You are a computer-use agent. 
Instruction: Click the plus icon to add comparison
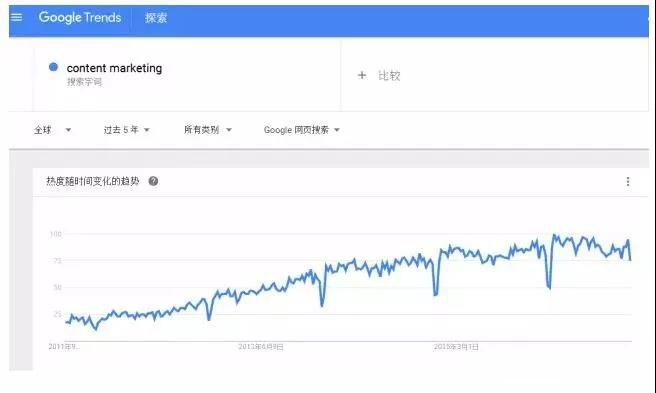[362, 75]
